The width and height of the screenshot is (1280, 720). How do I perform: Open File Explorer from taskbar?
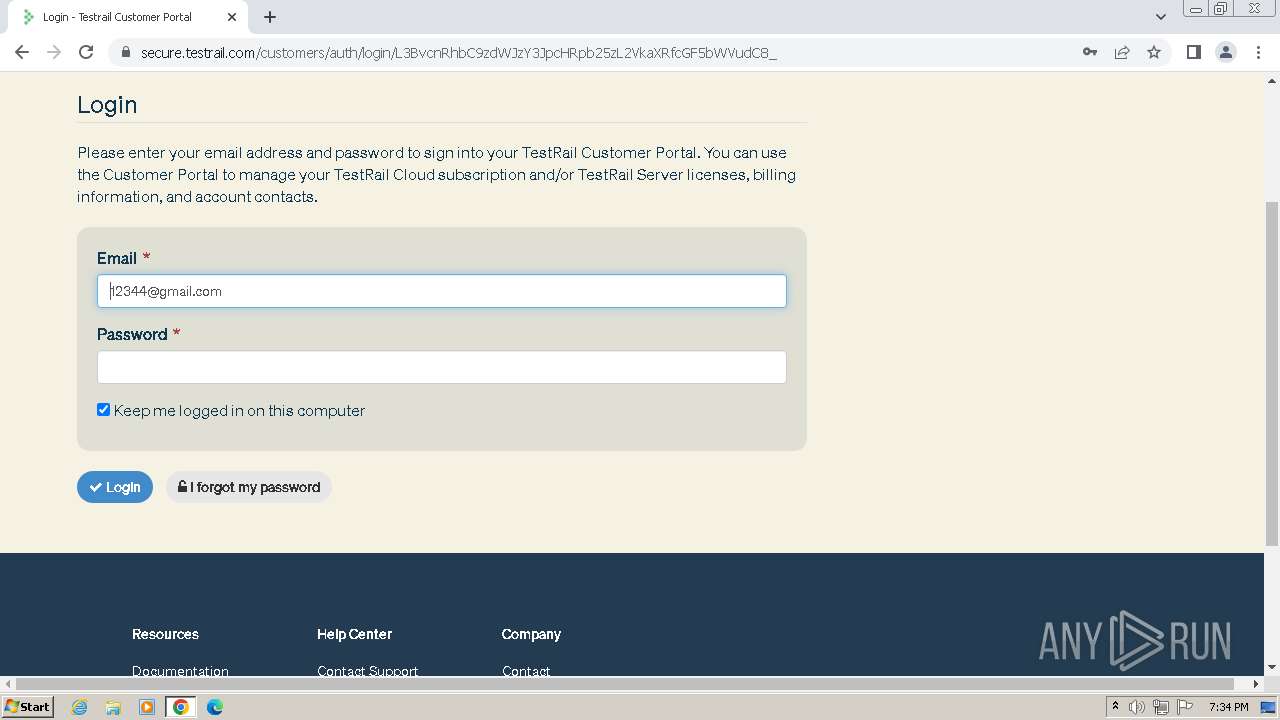(113, 707)
